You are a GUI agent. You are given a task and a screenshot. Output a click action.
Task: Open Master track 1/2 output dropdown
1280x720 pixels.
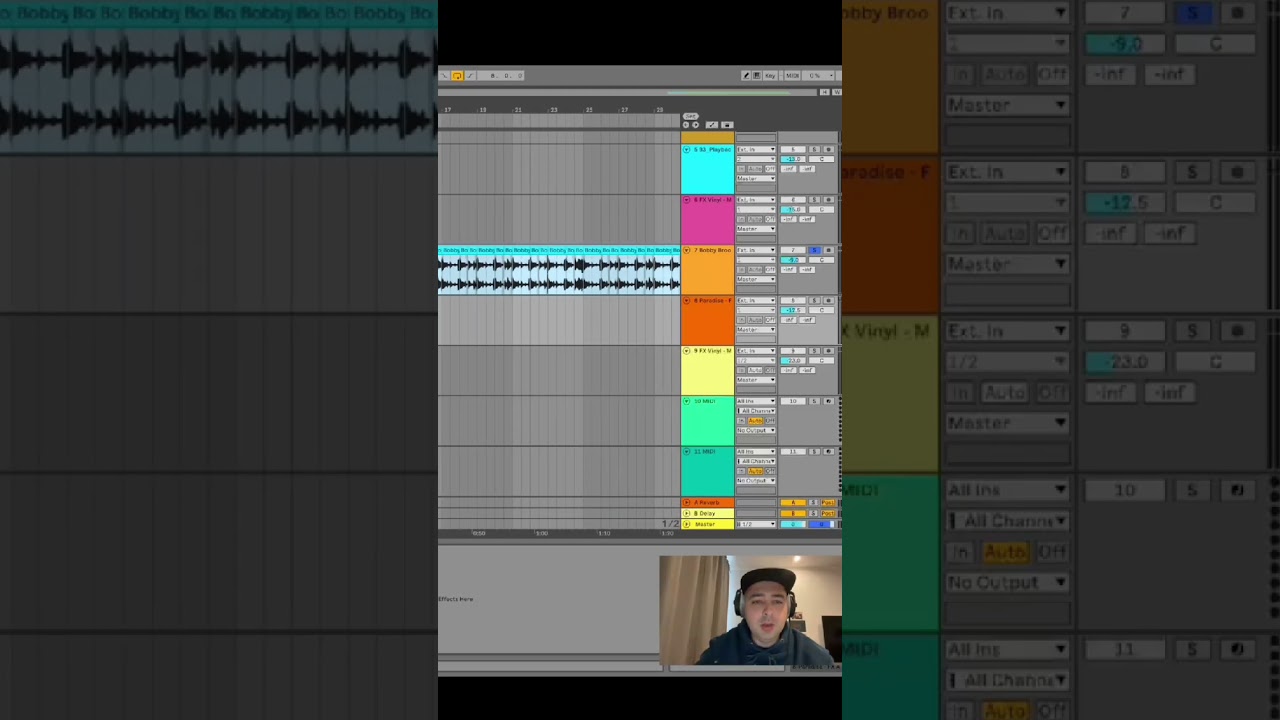[756, 524]
